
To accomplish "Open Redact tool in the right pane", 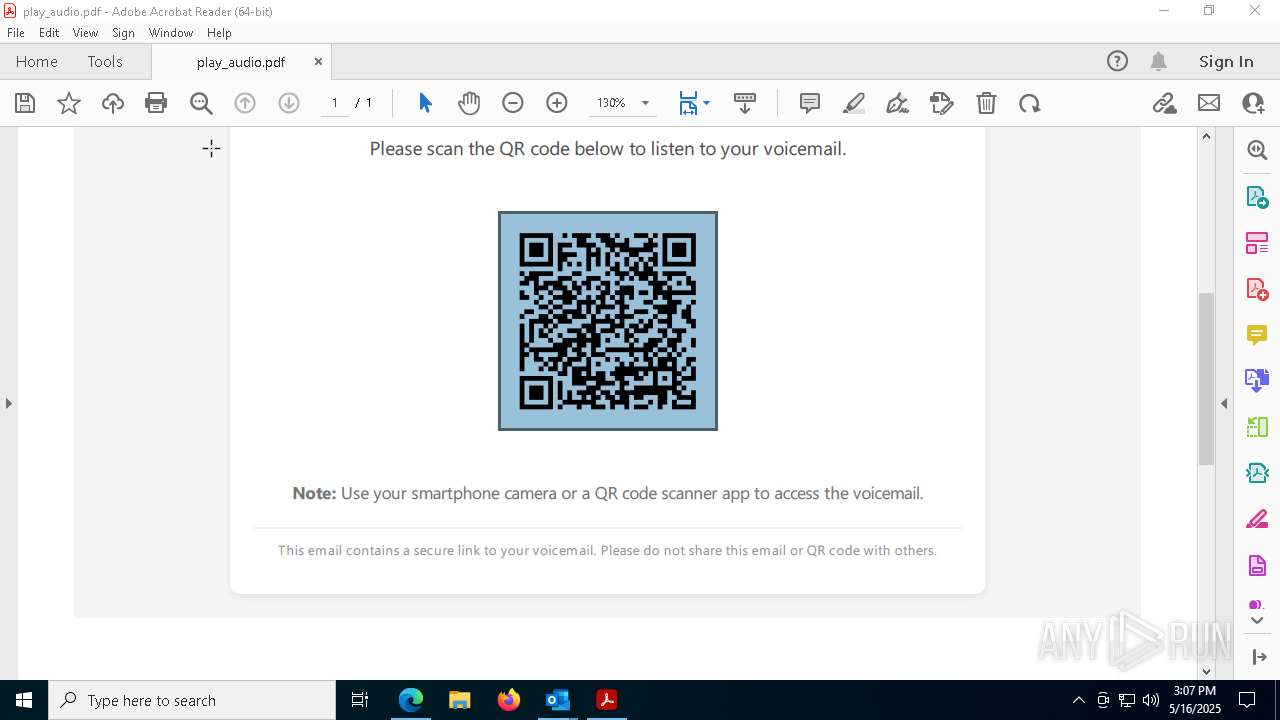I will 1257,520.
